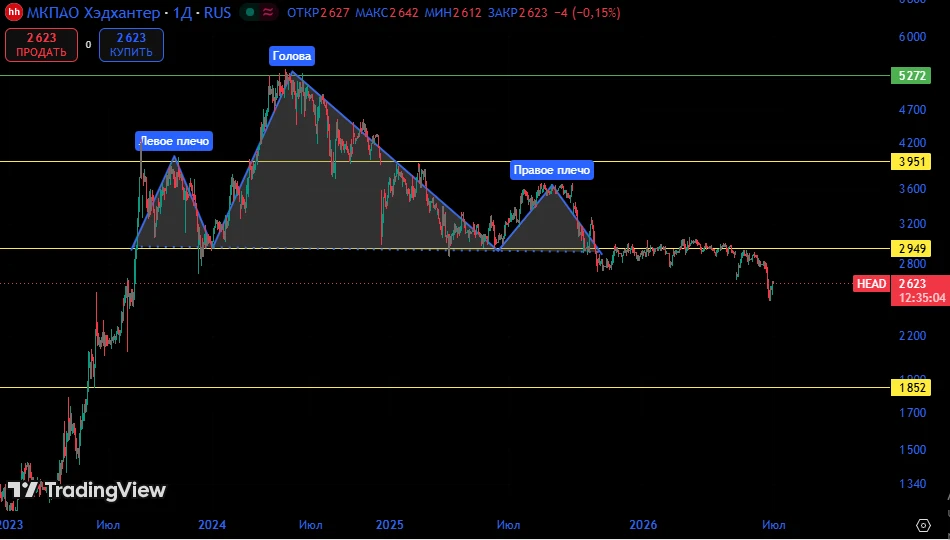Click the ОТКР 2627 open value
950x540 pixels.
click(318, 13)
